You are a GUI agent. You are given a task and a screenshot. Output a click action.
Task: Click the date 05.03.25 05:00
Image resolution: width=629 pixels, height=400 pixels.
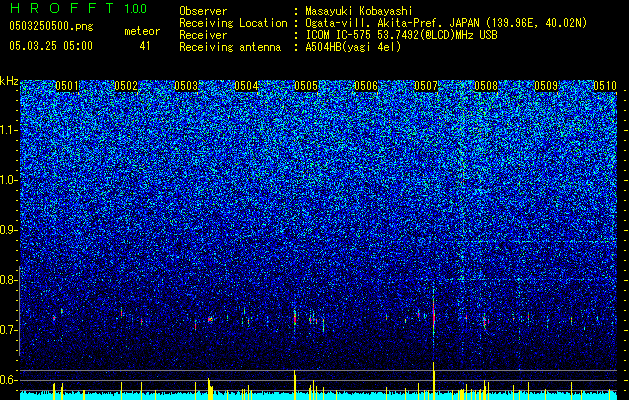coord(51,46)
